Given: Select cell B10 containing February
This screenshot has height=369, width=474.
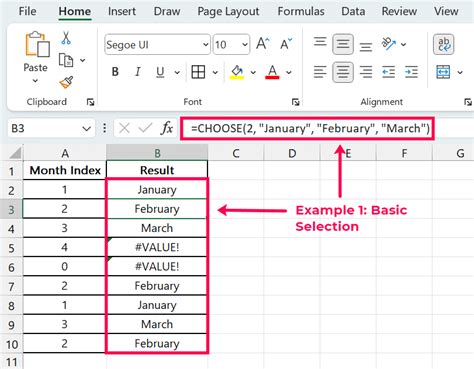Looking at the screenshot, I should (157, 343).
